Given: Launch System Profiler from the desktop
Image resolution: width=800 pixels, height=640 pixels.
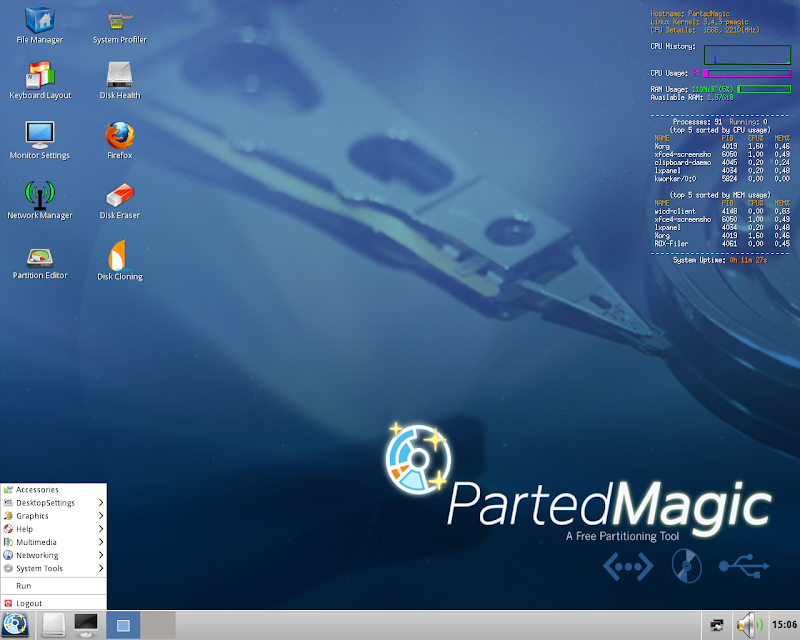Looking at the screenshot, I should coord(120,26).
